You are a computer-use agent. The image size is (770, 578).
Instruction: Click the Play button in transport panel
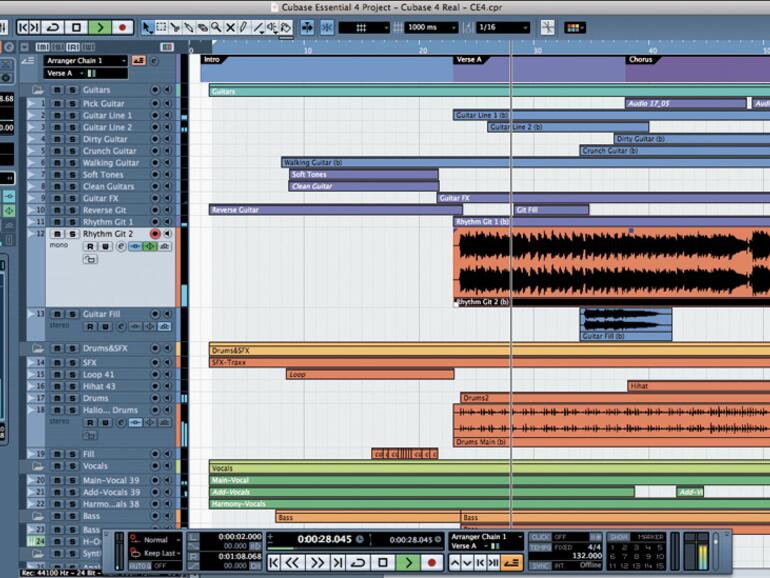(407, 563)
